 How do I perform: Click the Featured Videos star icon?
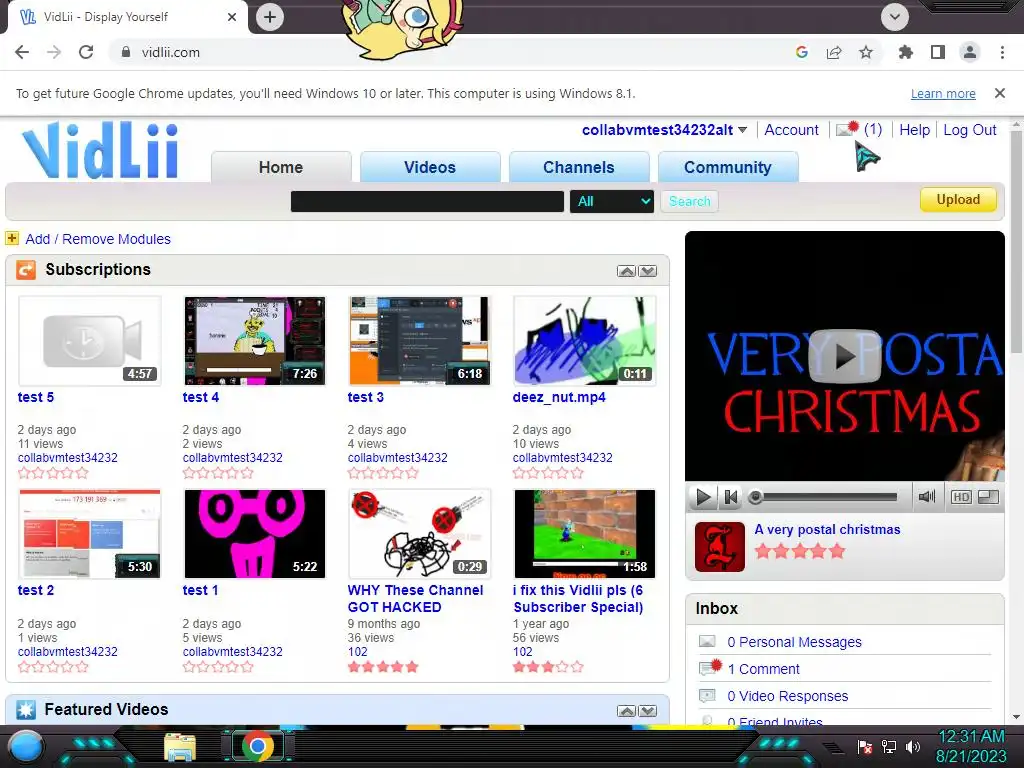25,709
